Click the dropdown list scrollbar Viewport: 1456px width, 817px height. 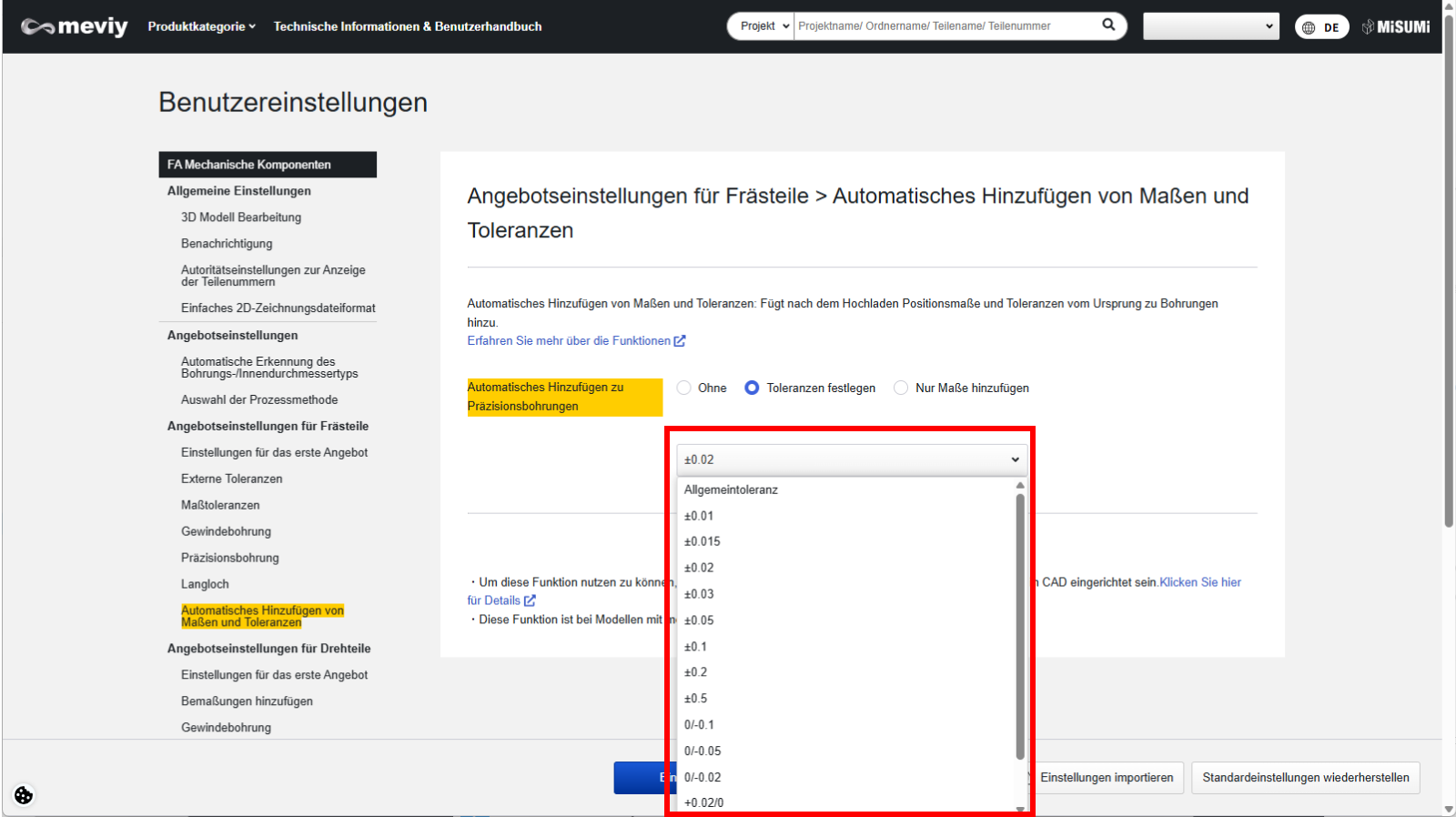click(x=1020, y=628)
